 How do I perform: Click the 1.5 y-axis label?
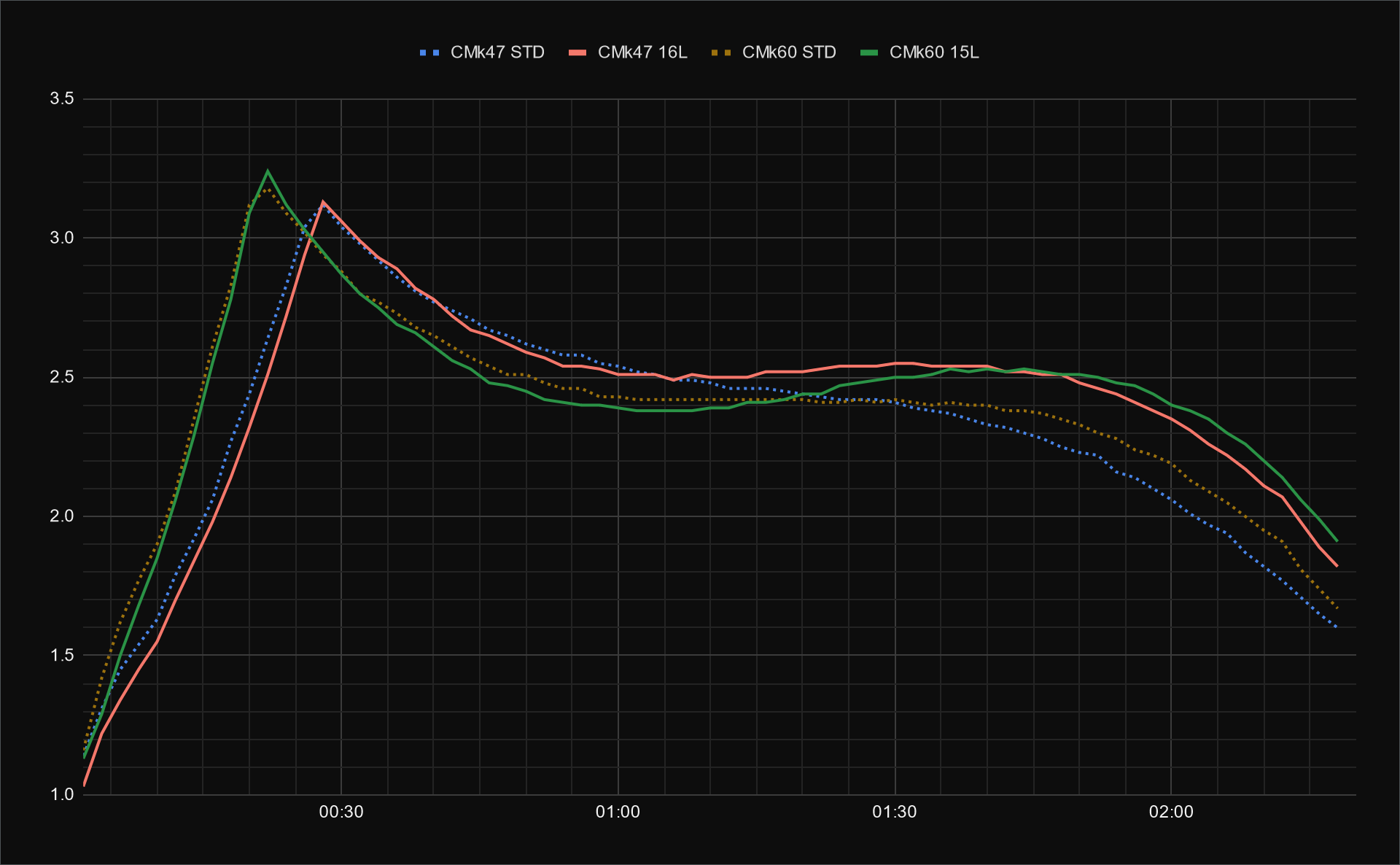coord(62,655)
